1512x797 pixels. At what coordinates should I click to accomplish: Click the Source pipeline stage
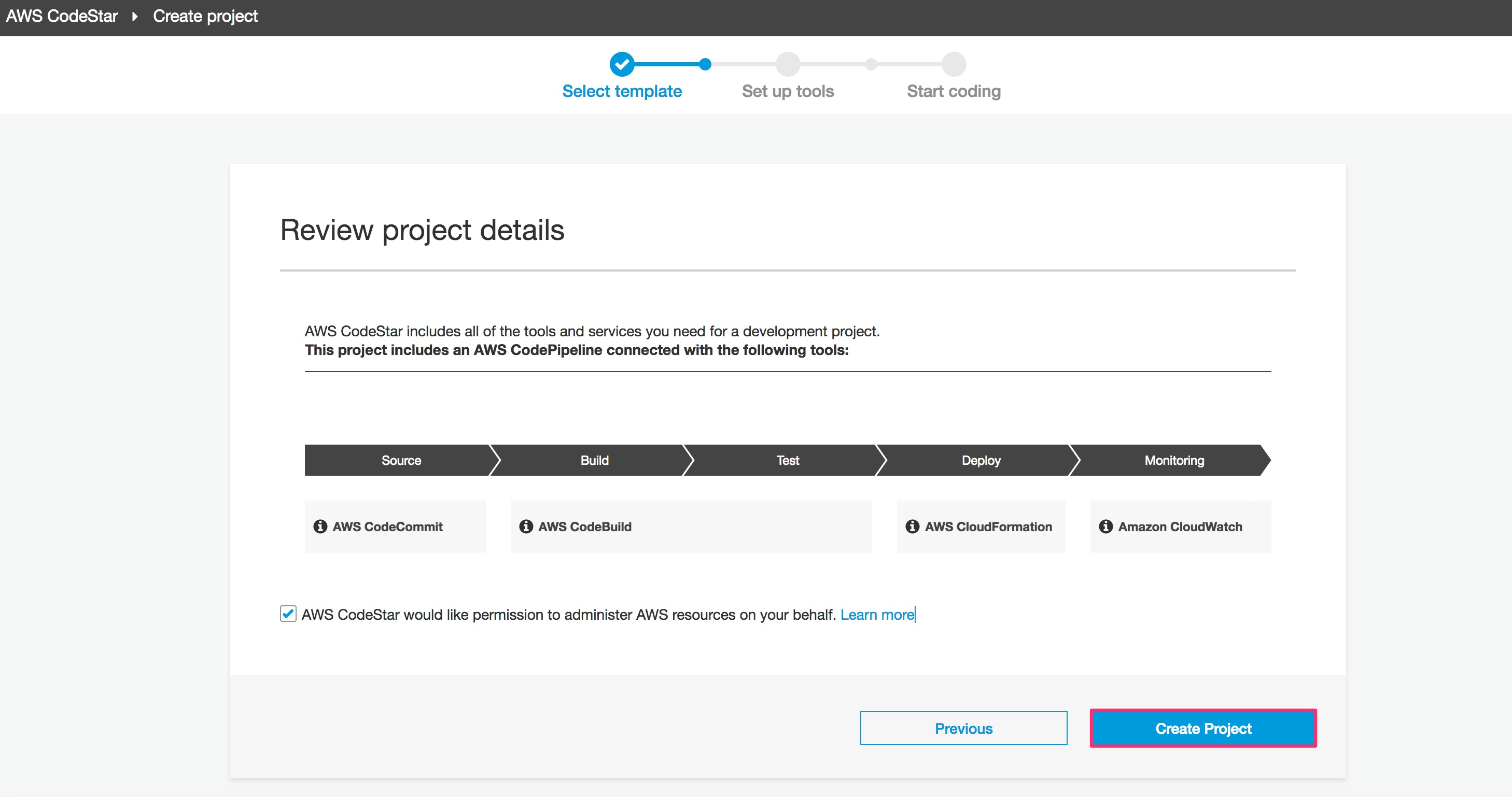point(401,460)
